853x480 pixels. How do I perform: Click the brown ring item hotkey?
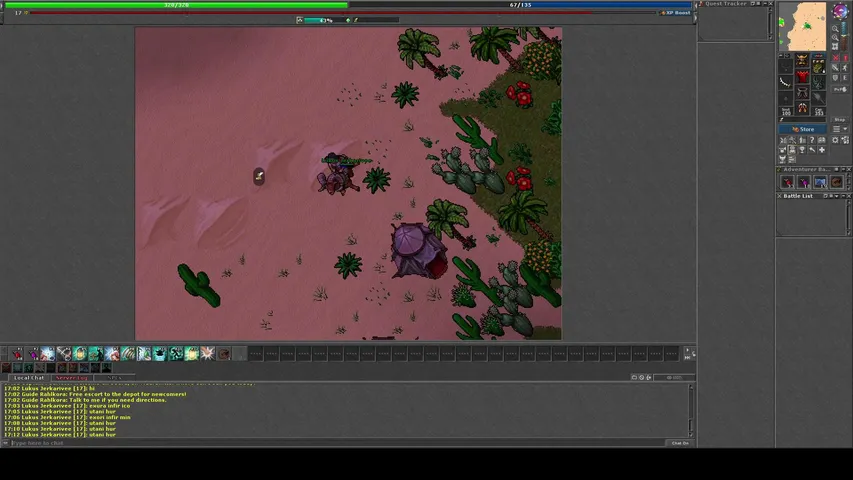[224, 354]
